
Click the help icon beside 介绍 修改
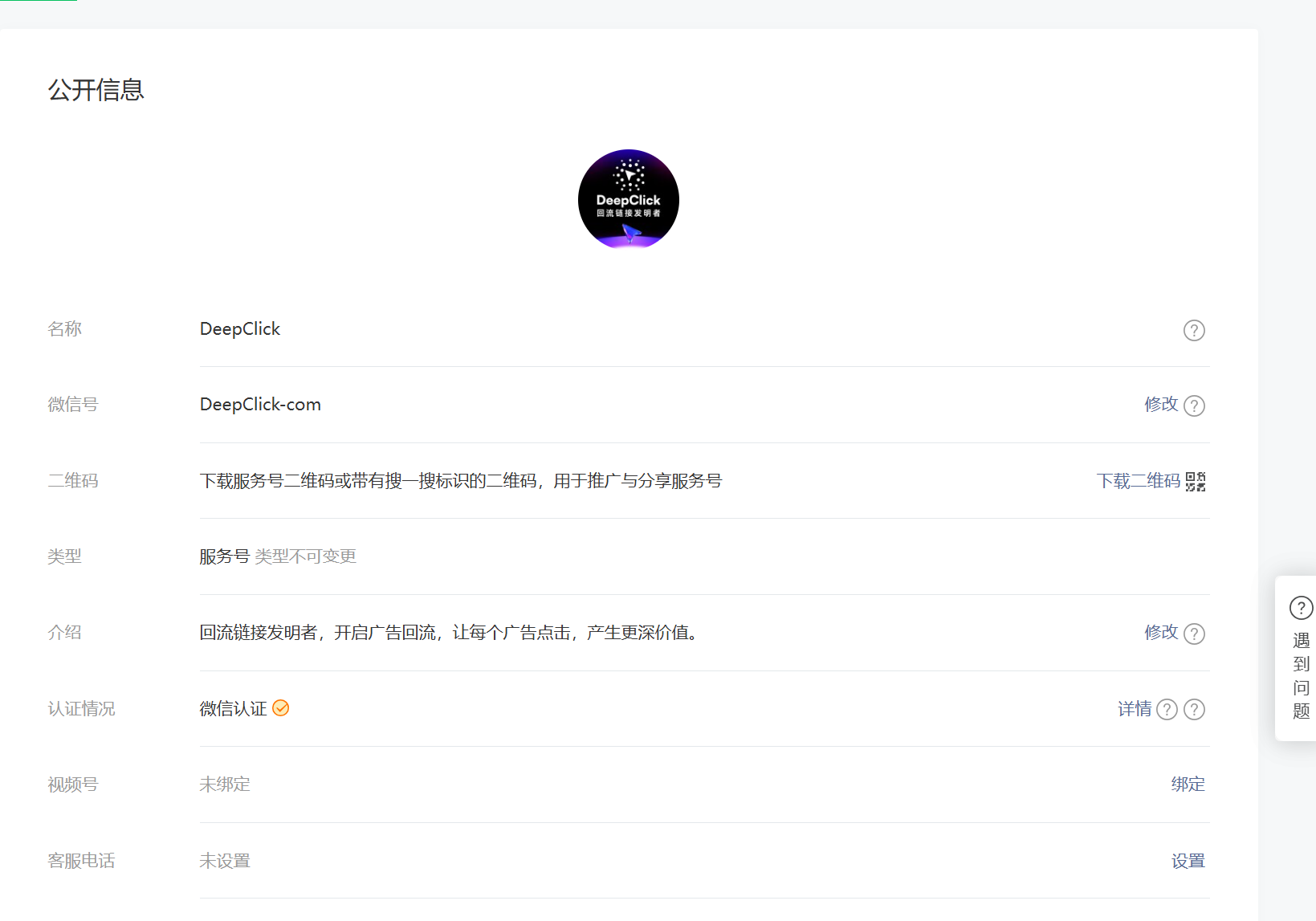tap(1194, 634)
